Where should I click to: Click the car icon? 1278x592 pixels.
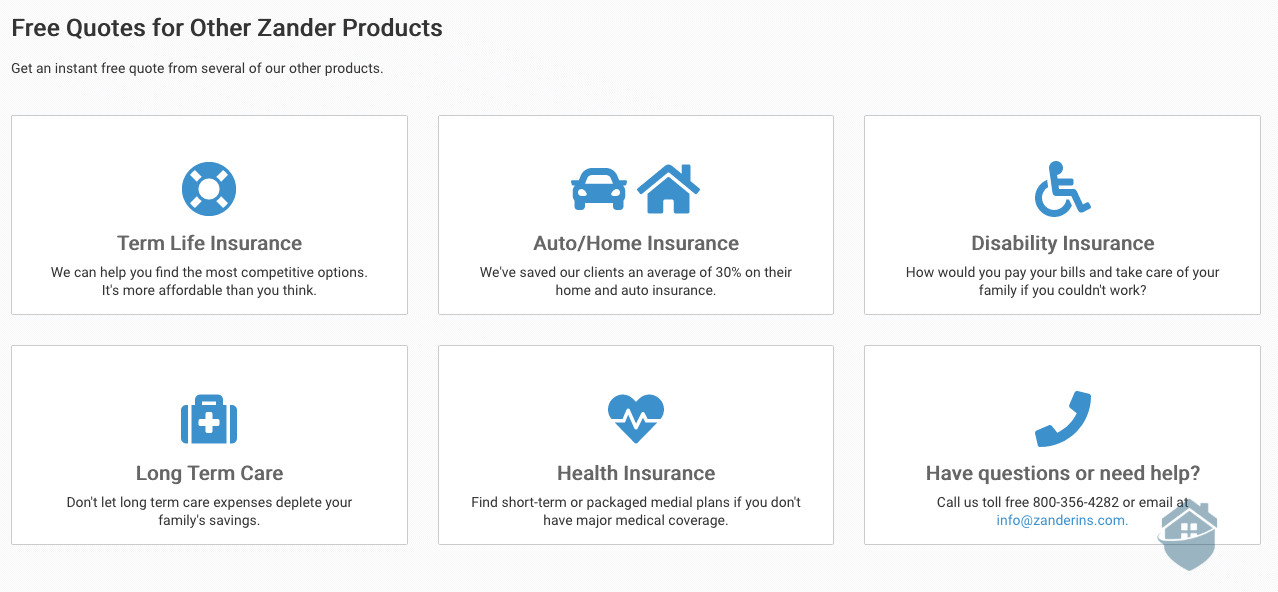[599, 189]
